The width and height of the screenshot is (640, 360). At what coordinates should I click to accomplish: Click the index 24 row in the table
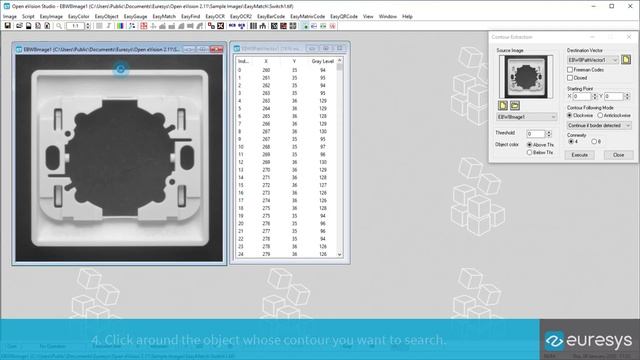click(x=286, y=254)
